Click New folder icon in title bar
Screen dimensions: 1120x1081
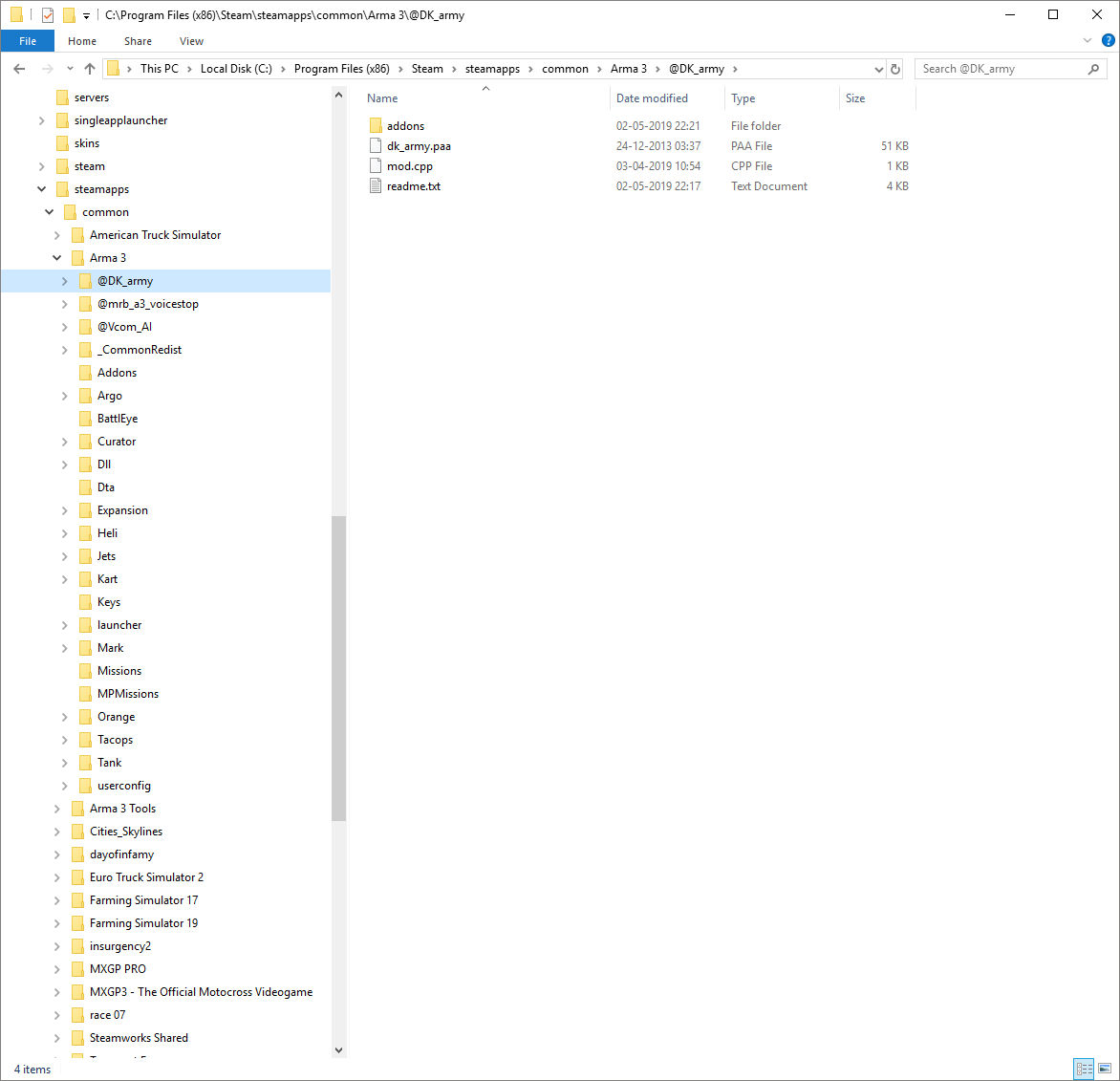tap(69, 14)
